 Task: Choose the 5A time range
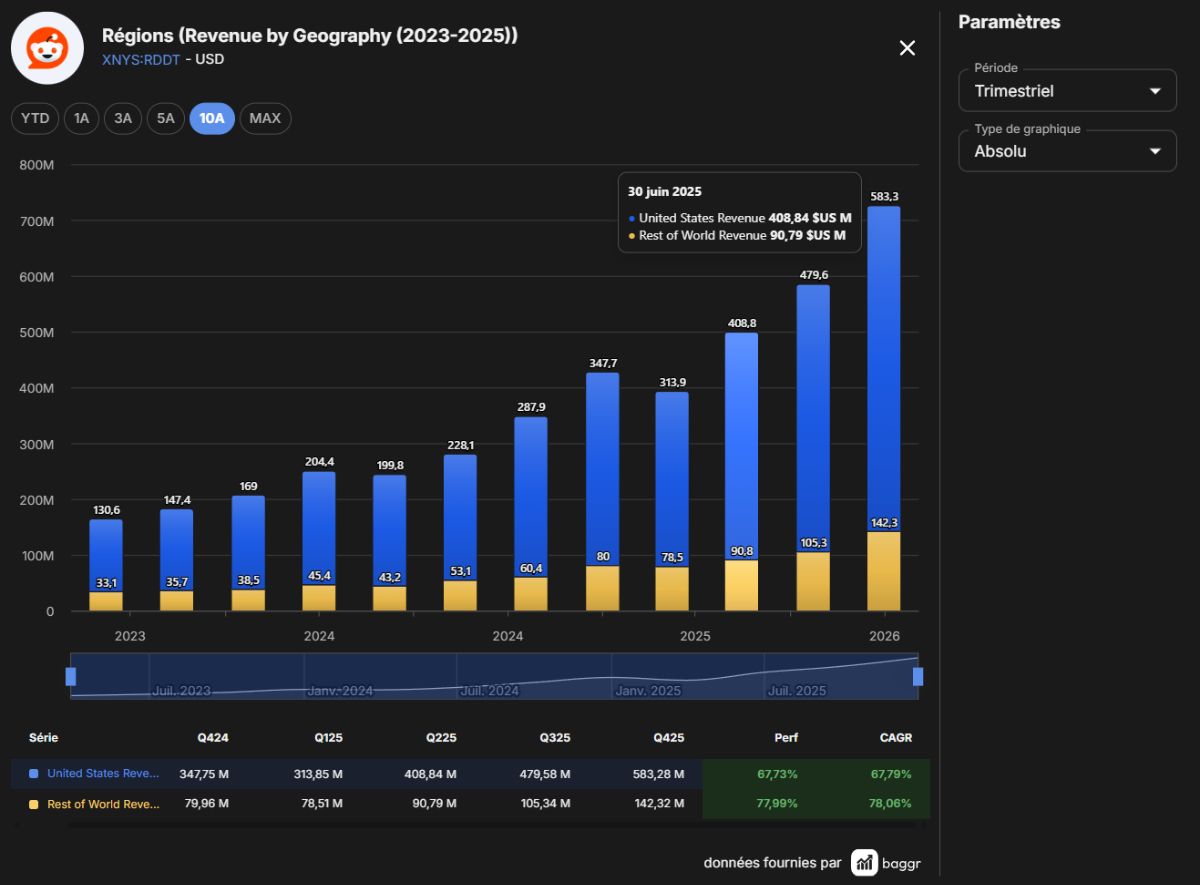tap(165, 118)
